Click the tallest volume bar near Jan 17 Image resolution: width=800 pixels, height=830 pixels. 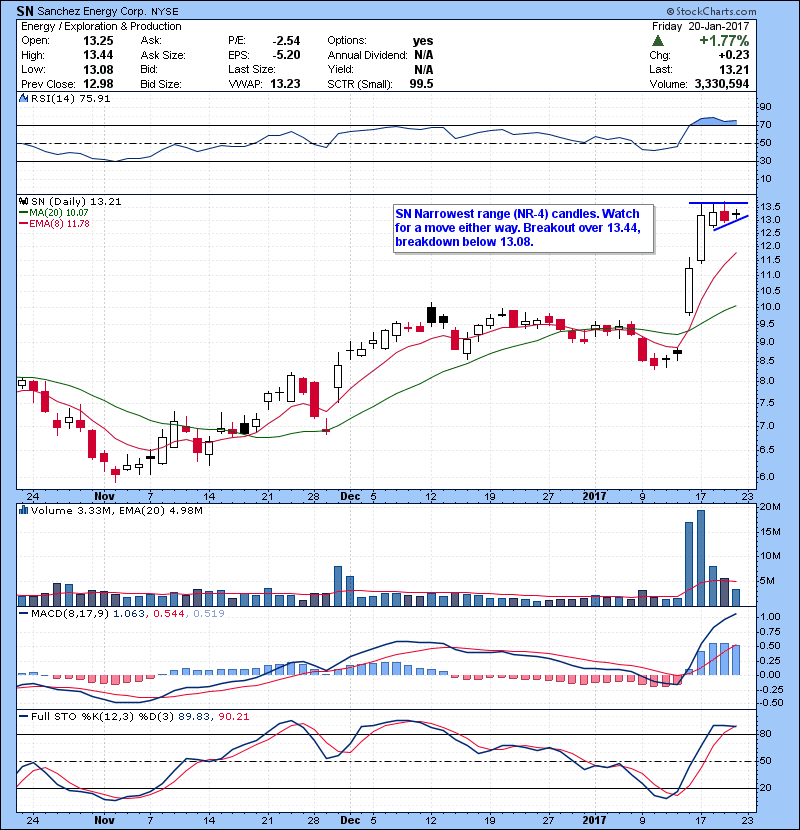click(x=701, y=558)
